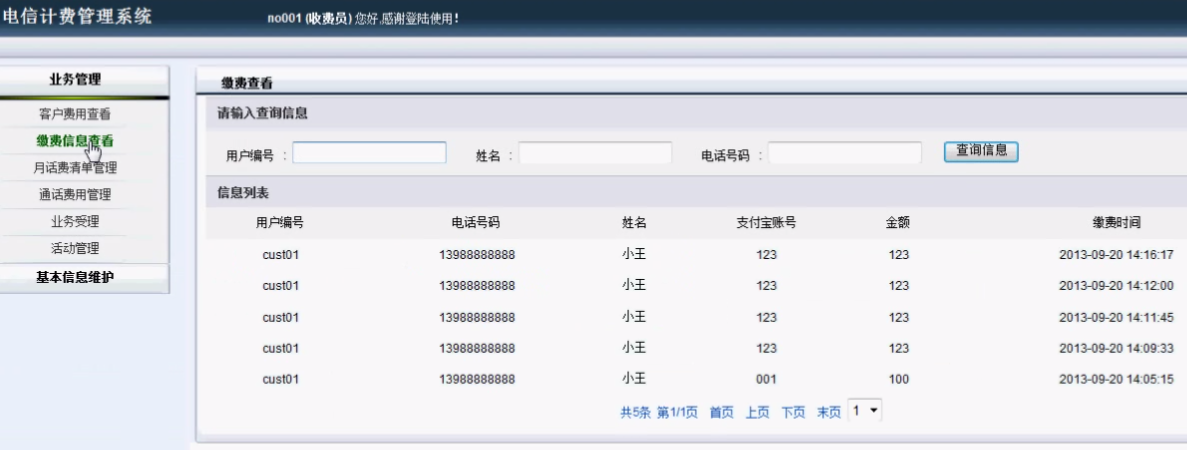Open 月话费清单管理 menu item
The height and width of the screenshot is (450, 1187).
point(74,167)
